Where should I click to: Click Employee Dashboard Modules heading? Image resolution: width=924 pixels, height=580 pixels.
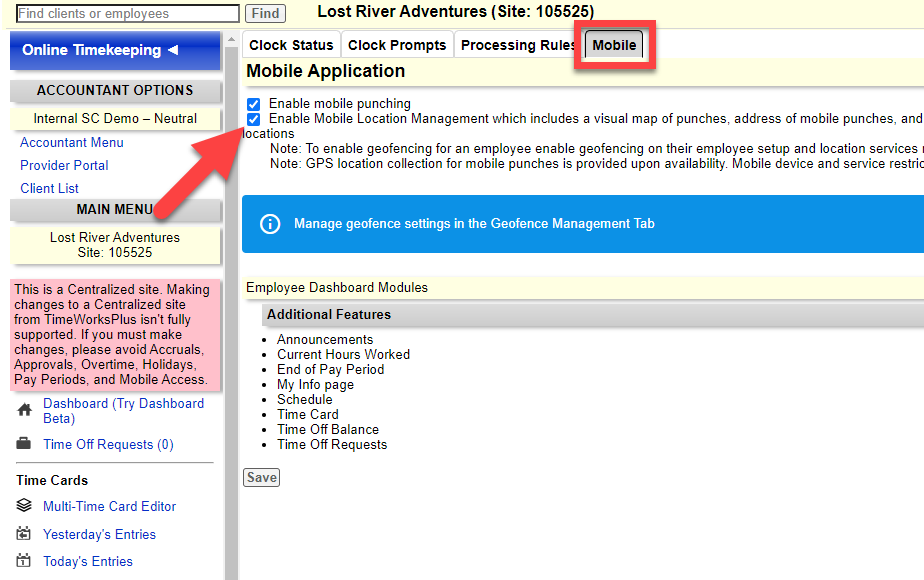point(337,288)
